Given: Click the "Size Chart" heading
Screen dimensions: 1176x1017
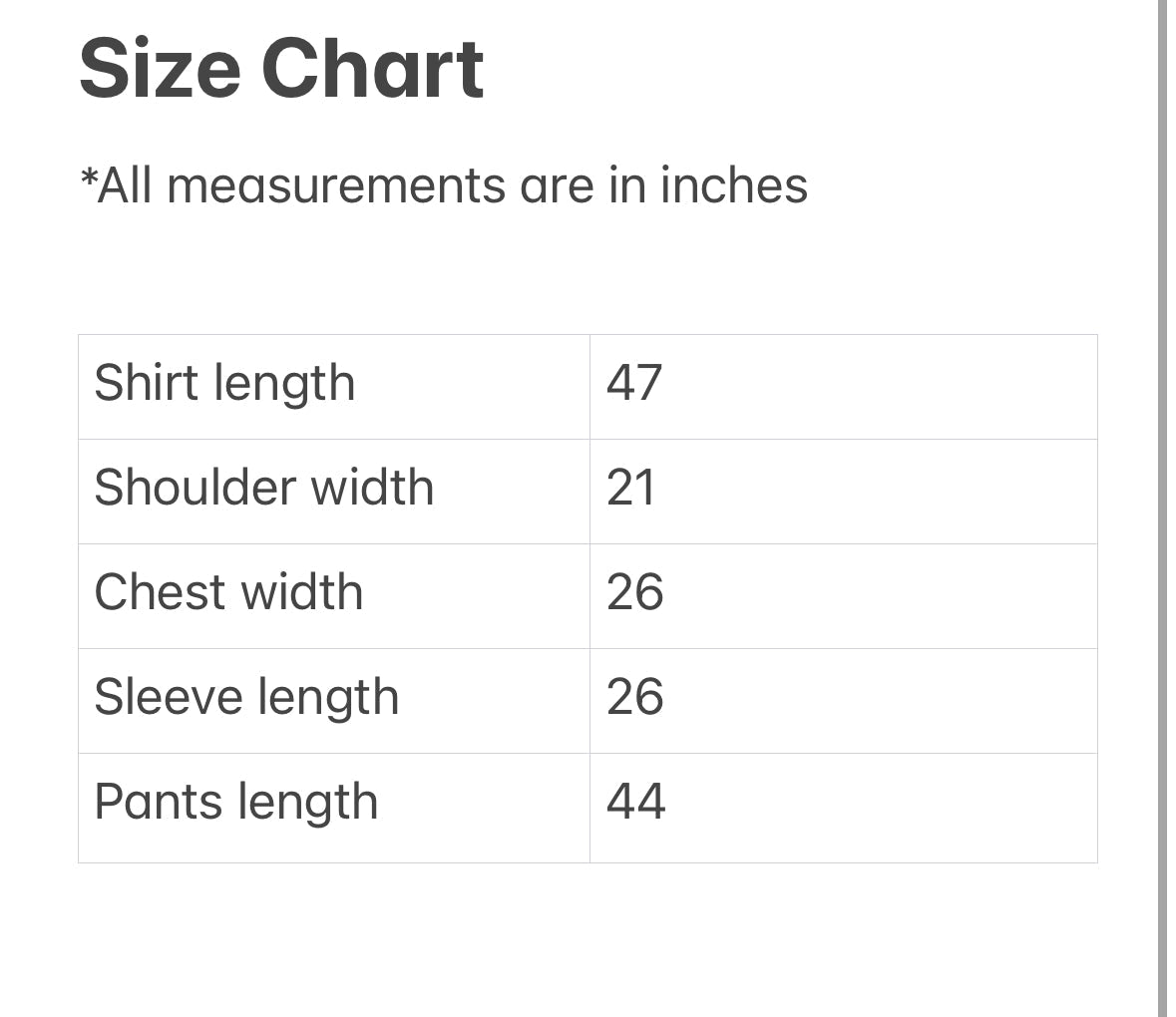Looking at the screenshot, I should coord(281,70).
